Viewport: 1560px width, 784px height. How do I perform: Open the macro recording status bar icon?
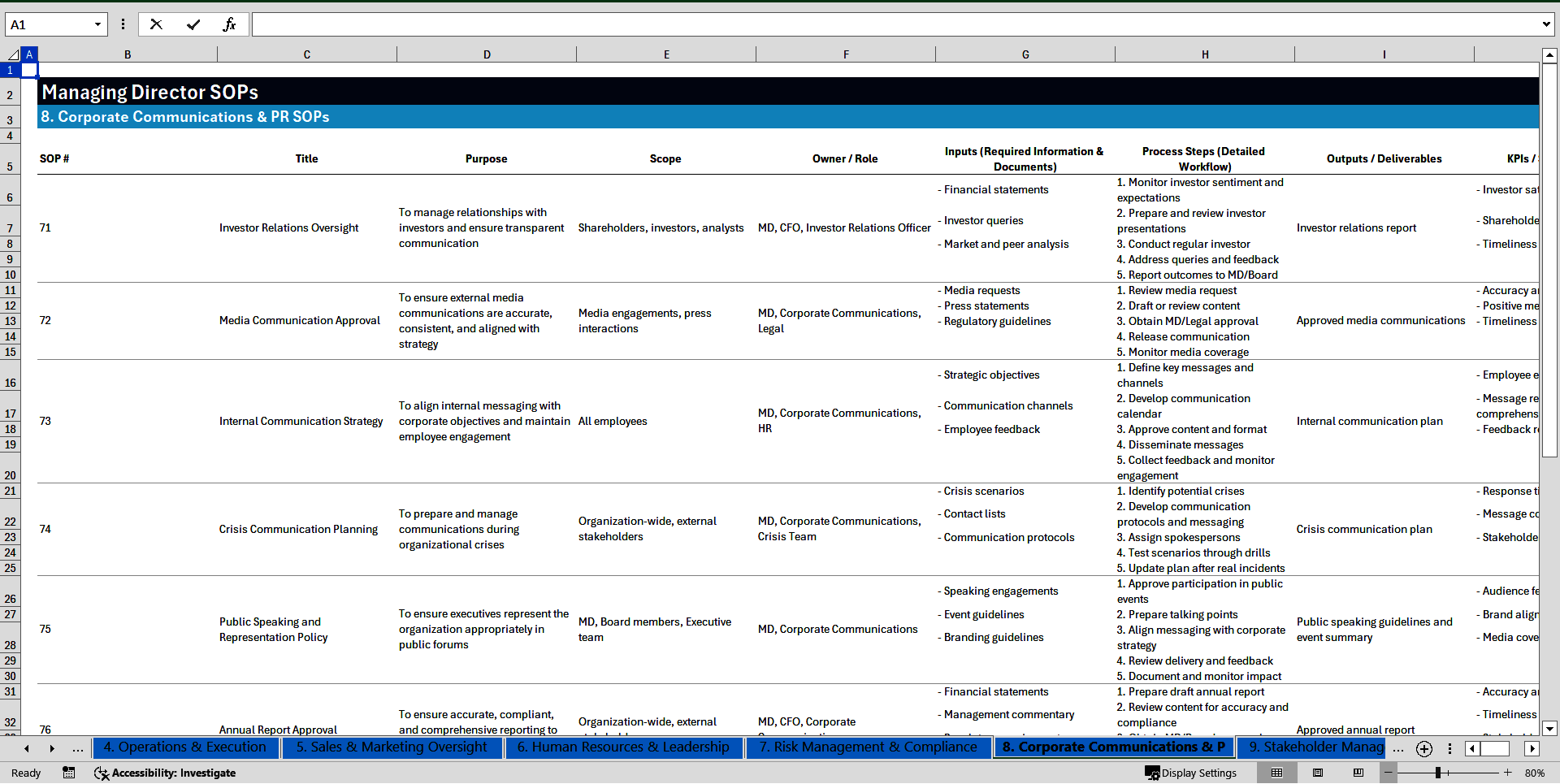tap(69, 773)
